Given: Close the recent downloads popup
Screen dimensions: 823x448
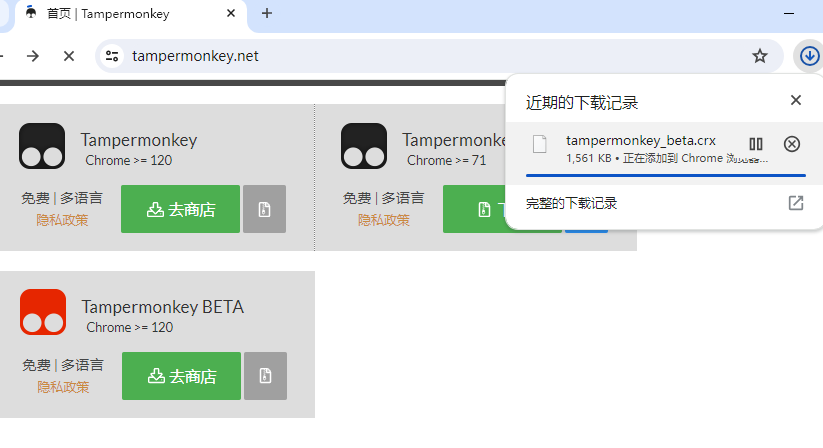Looking at the screenshot, I should 795,100.
